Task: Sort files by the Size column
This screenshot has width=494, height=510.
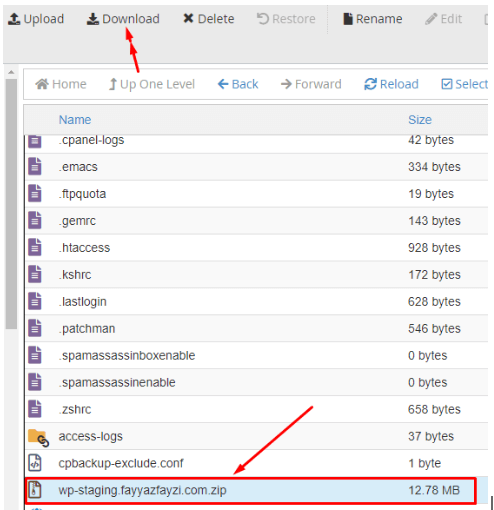Action: [x=420, y=120]
